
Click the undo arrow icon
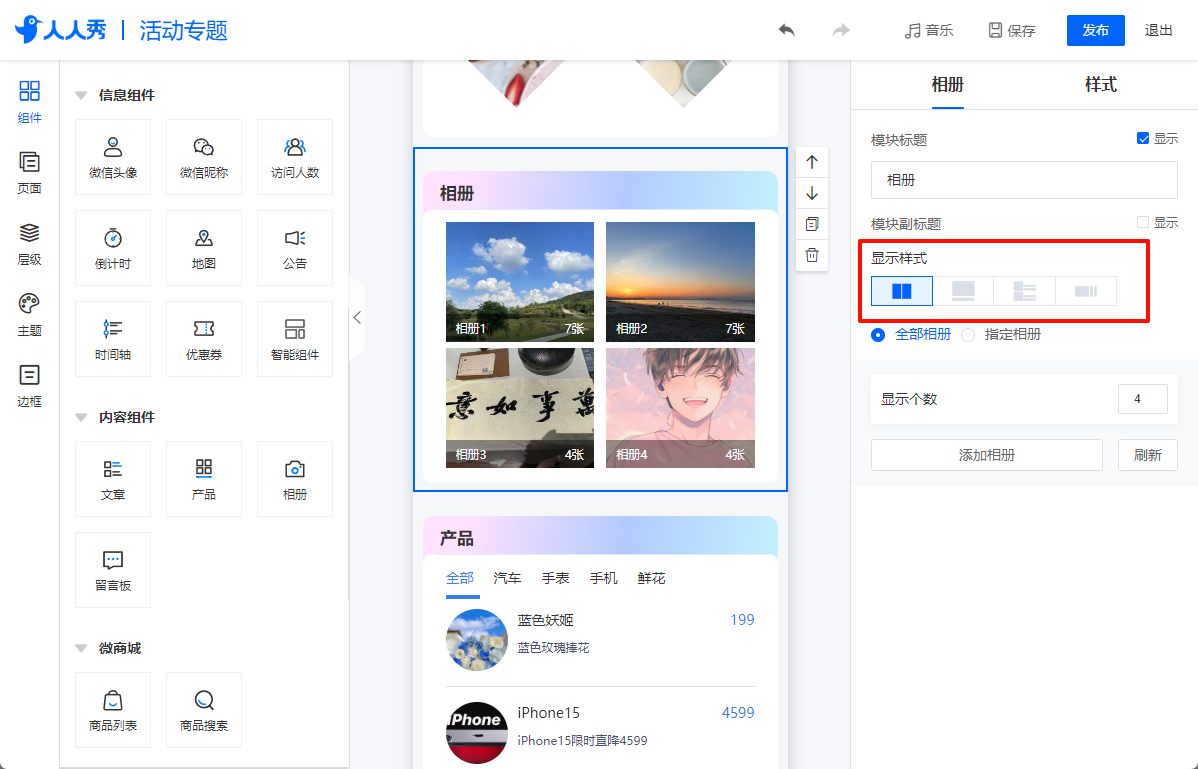point(786,31)
